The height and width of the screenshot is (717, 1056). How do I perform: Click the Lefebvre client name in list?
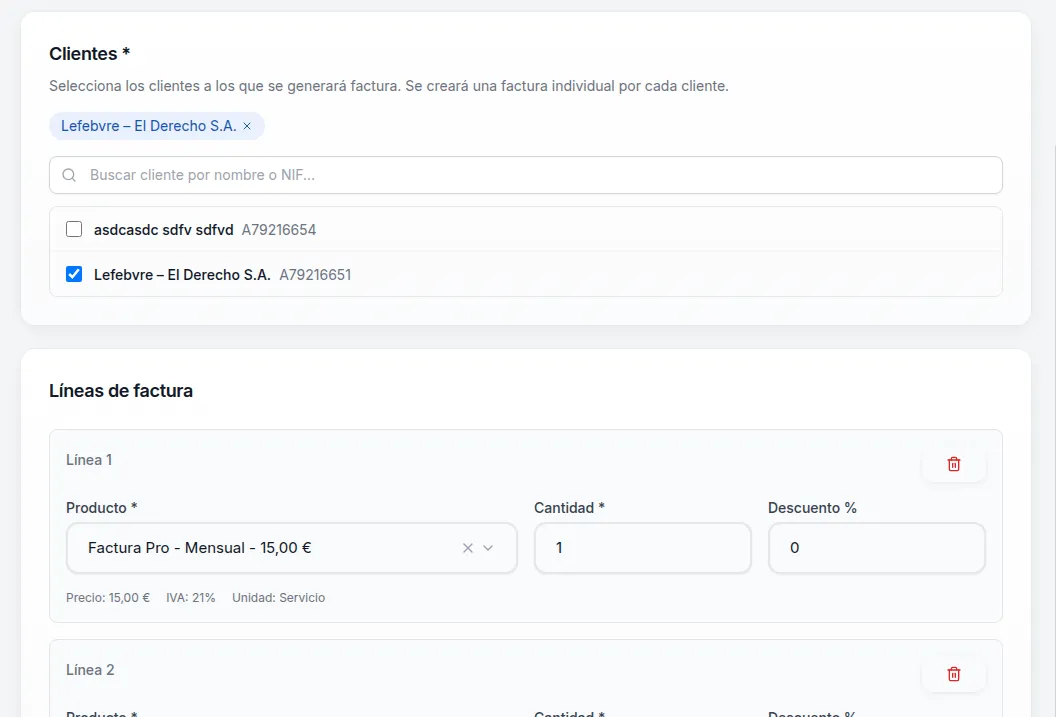182,275
